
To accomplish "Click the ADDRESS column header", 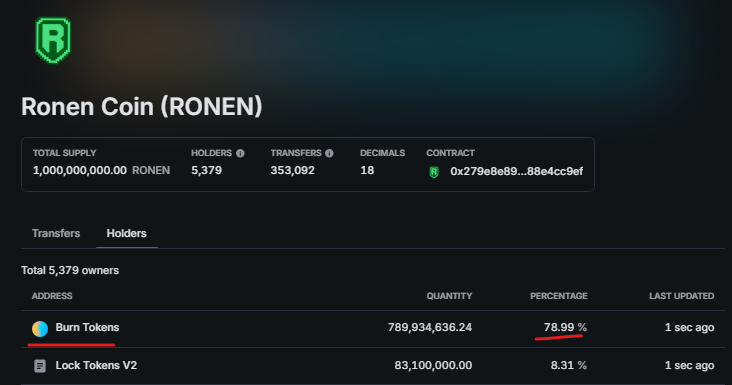I will [52, 296].
